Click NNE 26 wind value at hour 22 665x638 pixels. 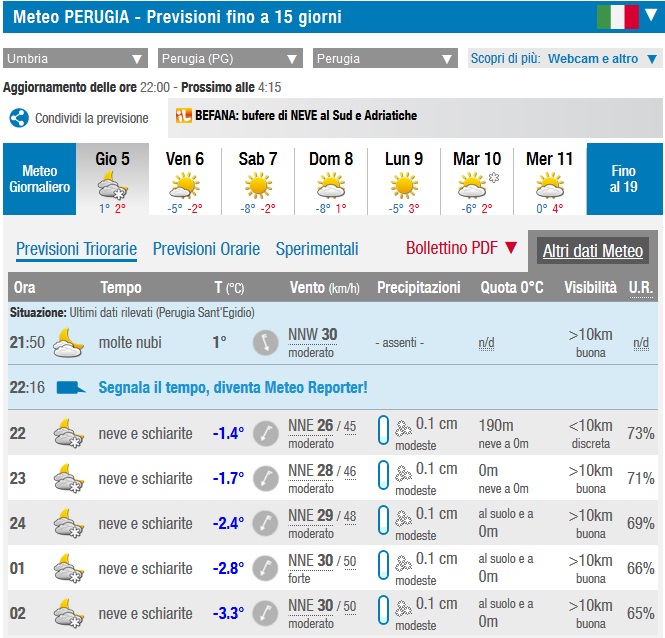coord(310,425)
